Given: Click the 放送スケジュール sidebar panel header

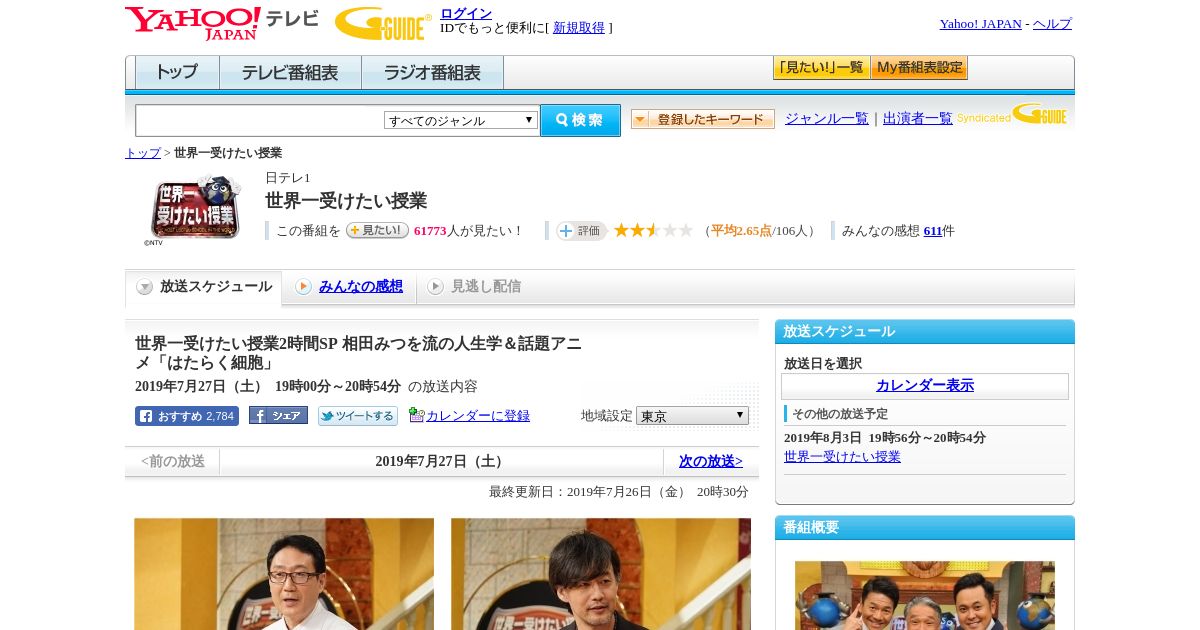Looking at the screenshot, I should coord(925,332).
